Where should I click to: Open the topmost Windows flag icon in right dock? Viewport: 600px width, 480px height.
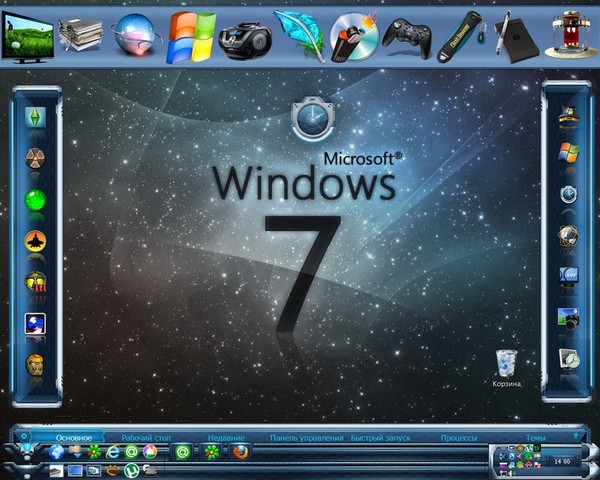click(x=568, y=116)
